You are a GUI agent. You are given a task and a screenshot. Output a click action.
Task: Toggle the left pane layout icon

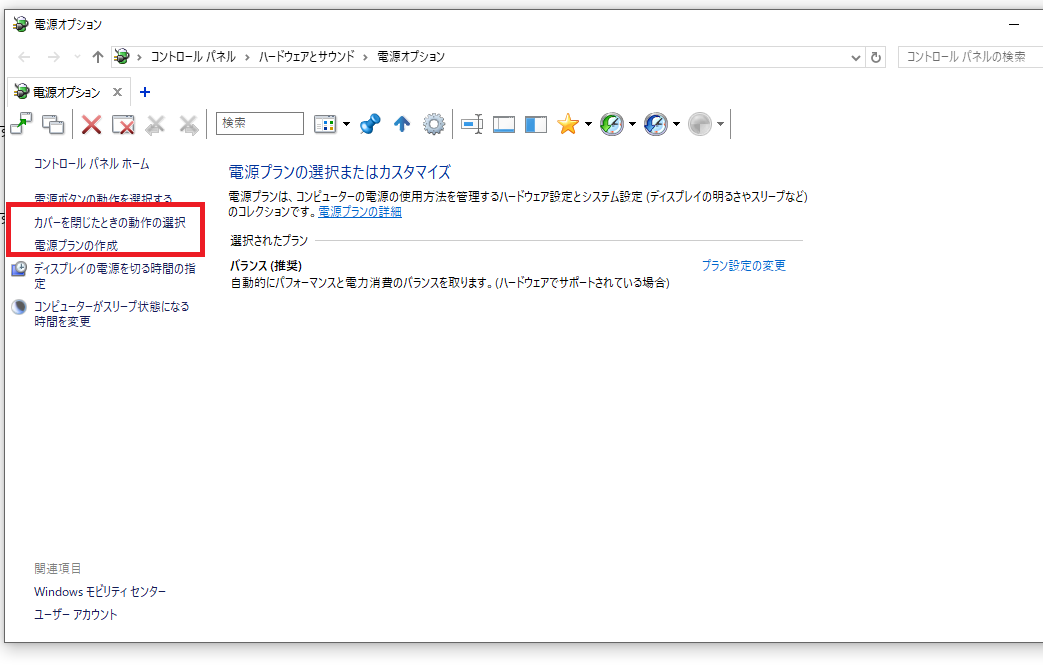[x=535, y=124]
